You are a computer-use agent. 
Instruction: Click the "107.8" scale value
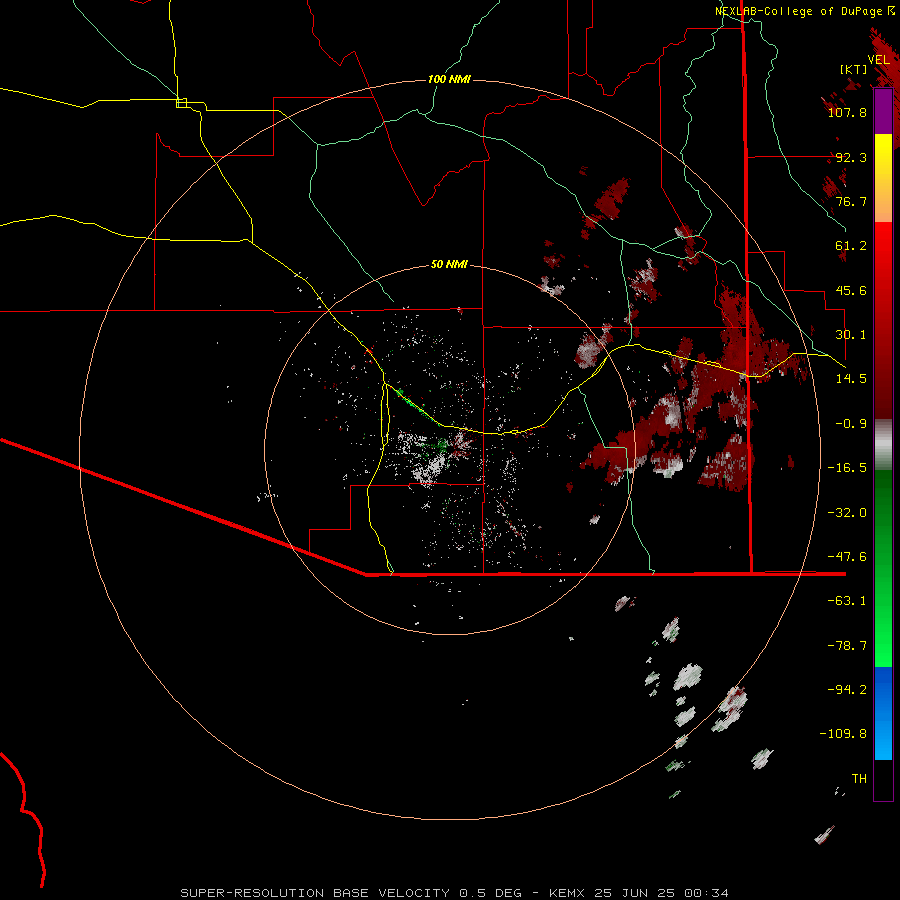(847, 112)
